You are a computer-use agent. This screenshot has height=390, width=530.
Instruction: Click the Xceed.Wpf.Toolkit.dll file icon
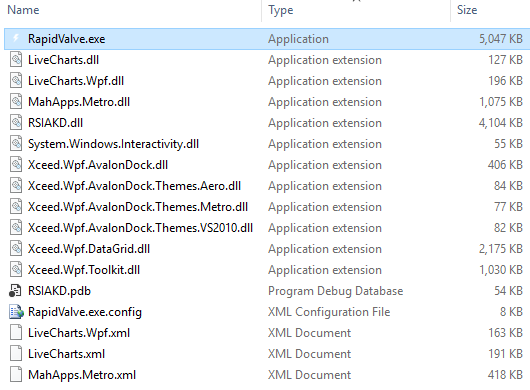click(16, 269)
